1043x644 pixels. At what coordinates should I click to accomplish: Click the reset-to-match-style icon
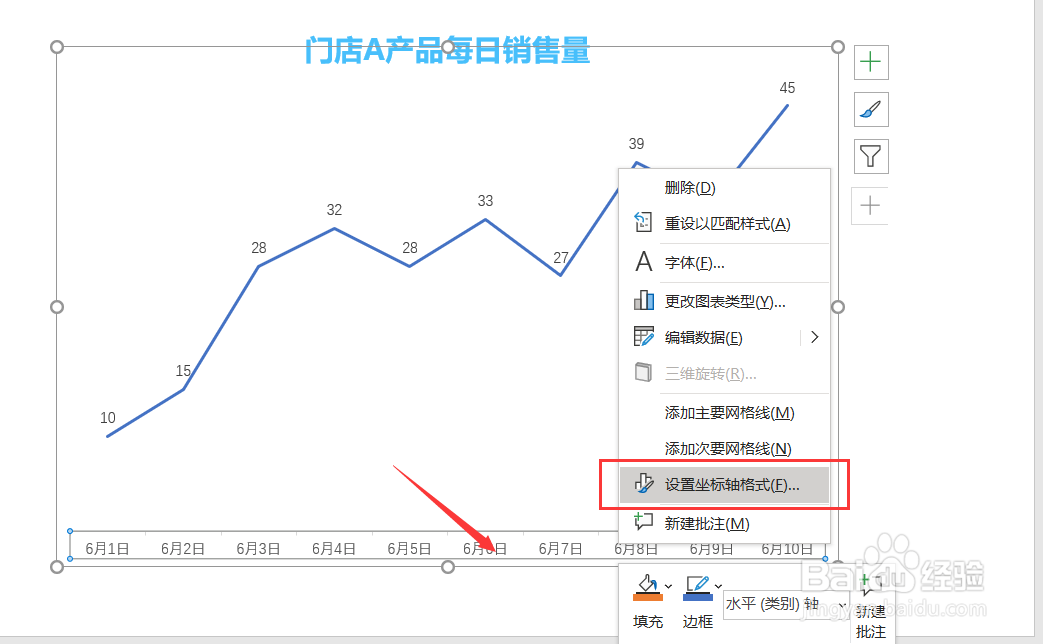[643, 222]
